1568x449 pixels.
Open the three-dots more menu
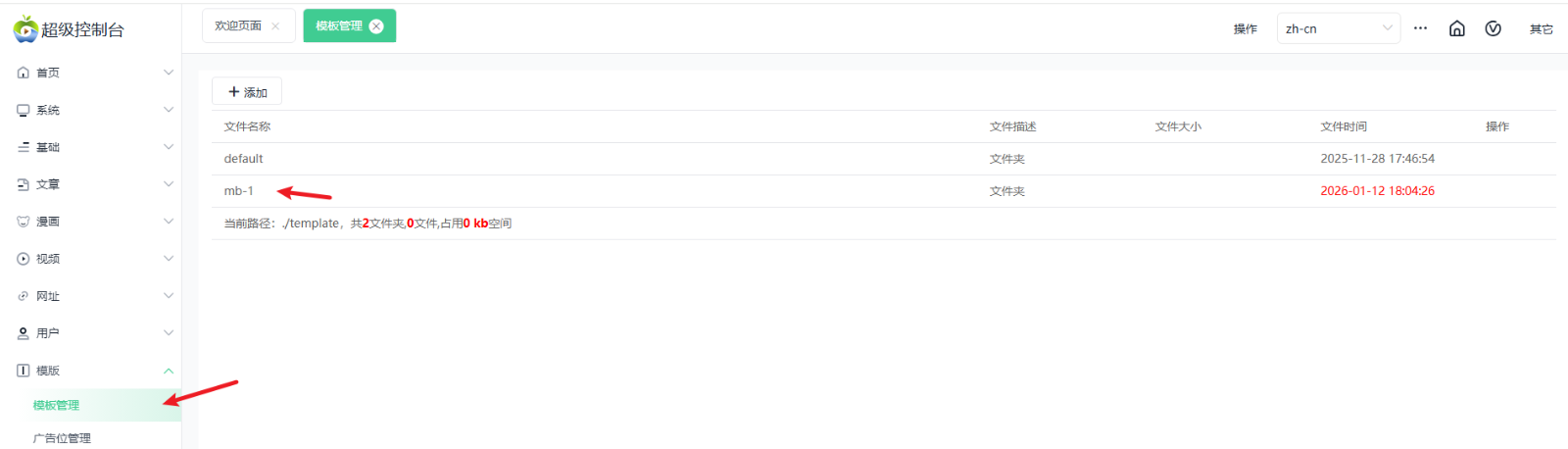click(x=1420, y=28)
